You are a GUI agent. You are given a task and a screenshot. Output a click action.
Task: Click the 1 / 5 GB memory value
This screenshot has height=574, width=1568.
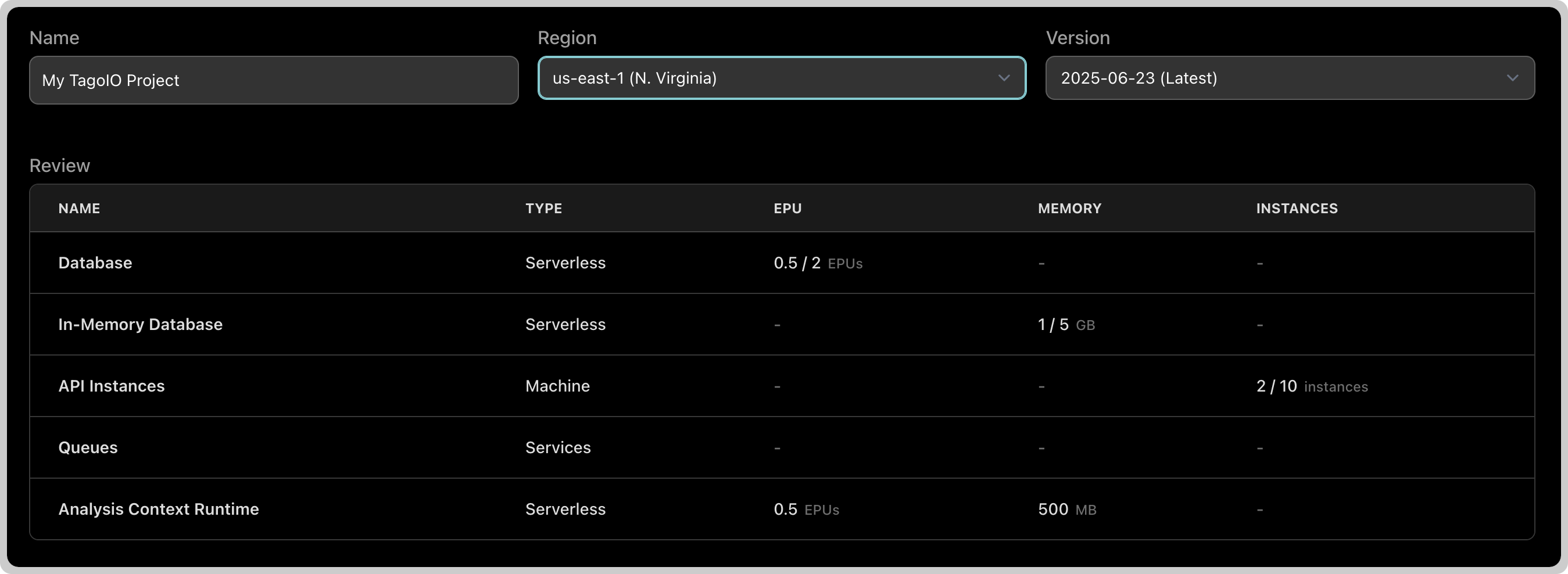1066,324
